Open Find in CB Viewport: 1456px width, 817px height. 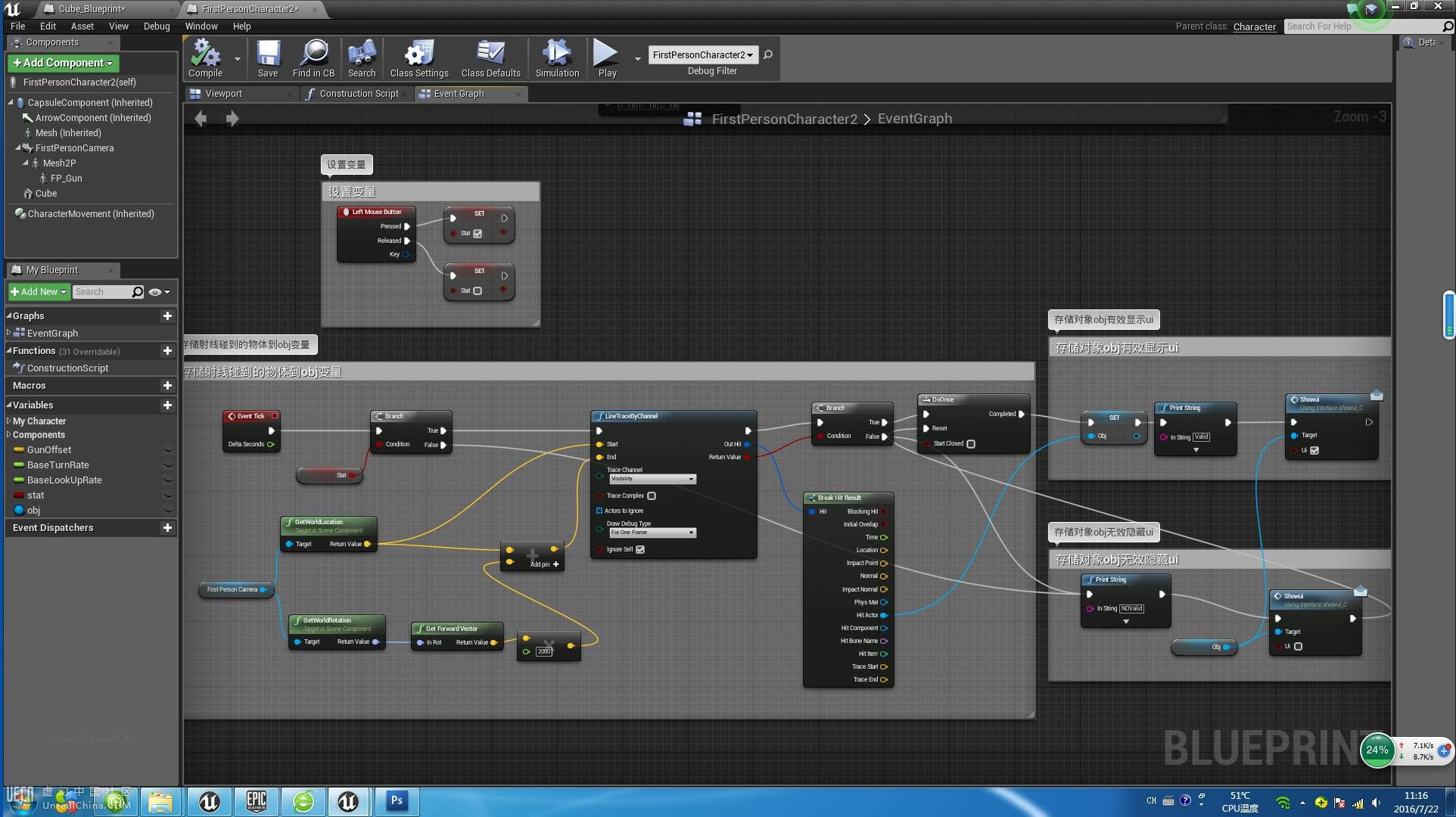313,58
